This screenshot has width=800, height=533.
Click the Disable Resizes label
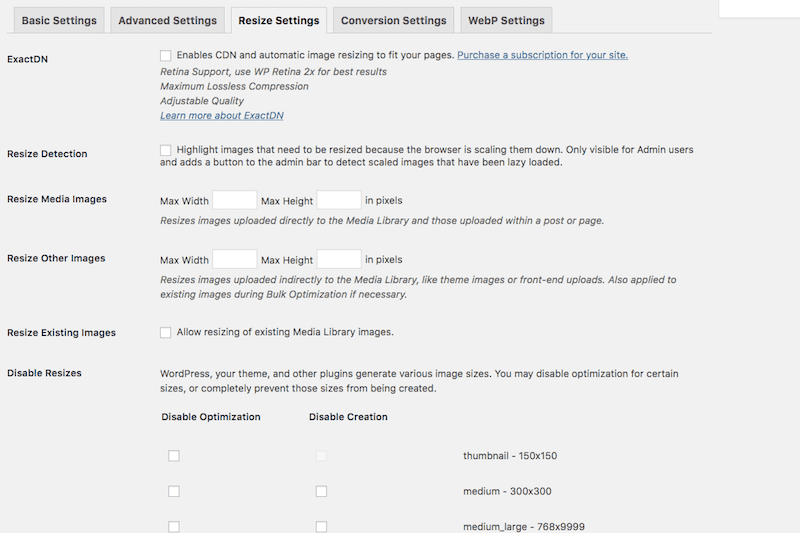pos(44,373)
